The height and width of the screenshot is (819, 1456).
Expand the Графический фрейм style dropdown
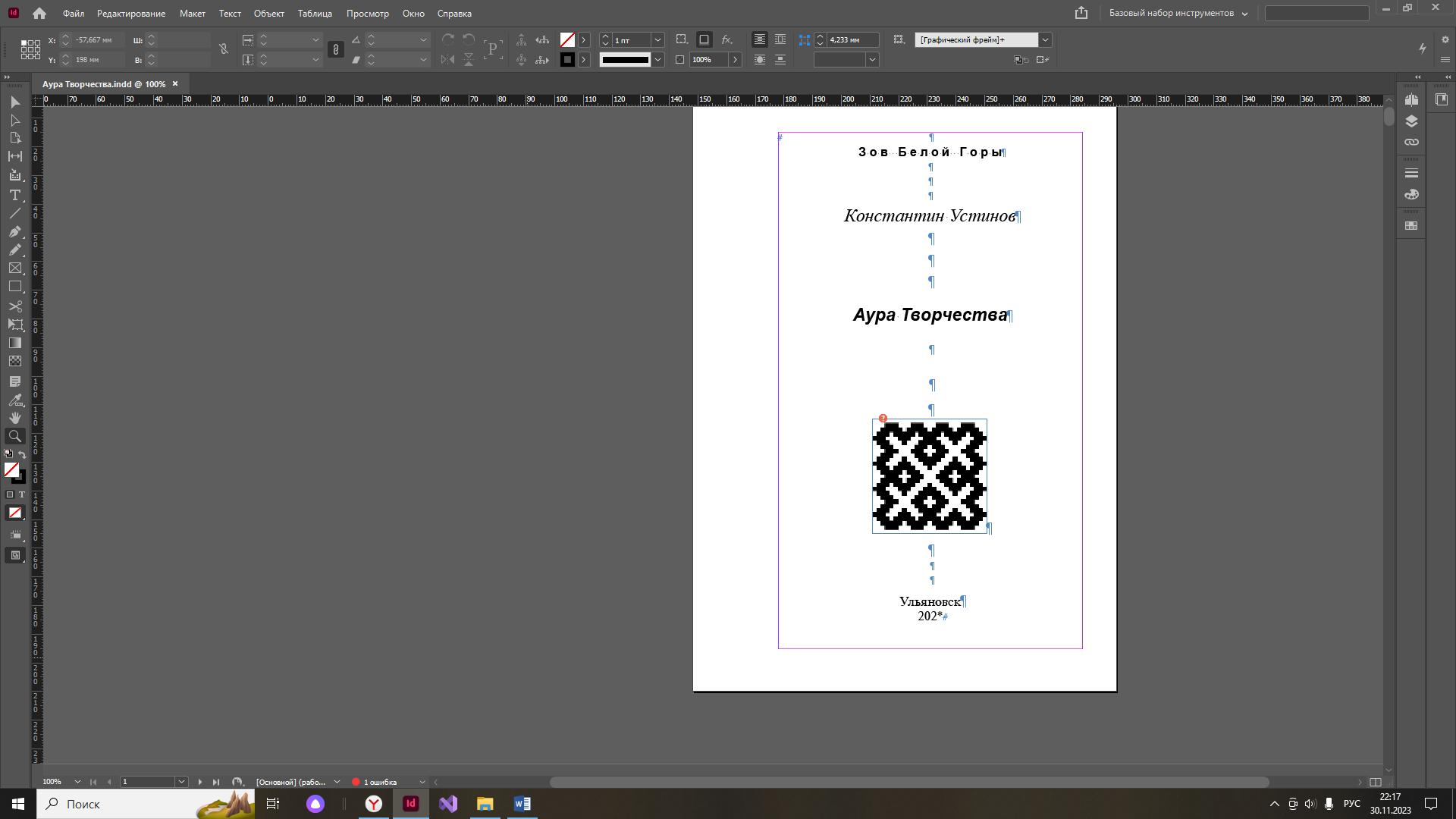[x=1045, y=39]
